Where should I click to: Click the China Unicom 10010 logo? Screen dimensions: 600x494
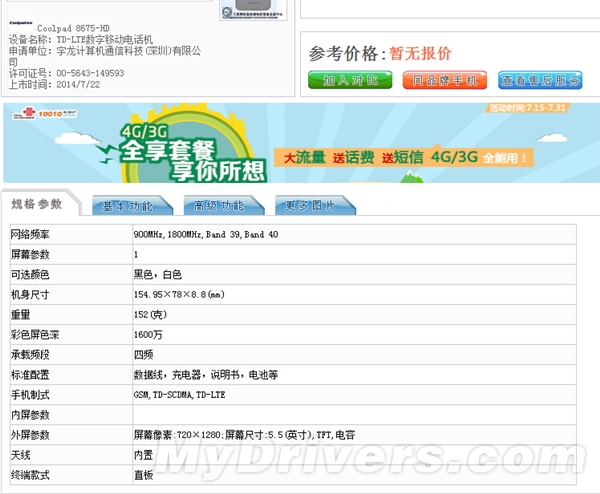[x=44, y=113]
